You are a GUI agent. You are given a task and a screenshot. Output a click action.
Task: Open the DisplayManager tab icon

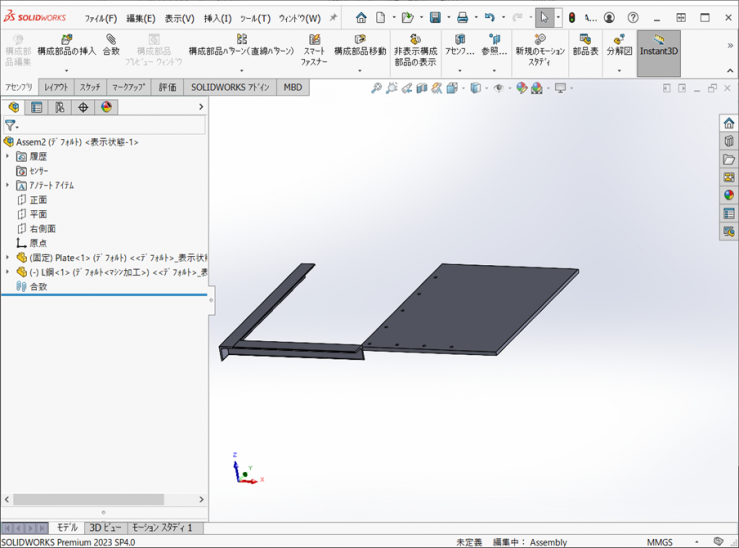click(106, 107)
